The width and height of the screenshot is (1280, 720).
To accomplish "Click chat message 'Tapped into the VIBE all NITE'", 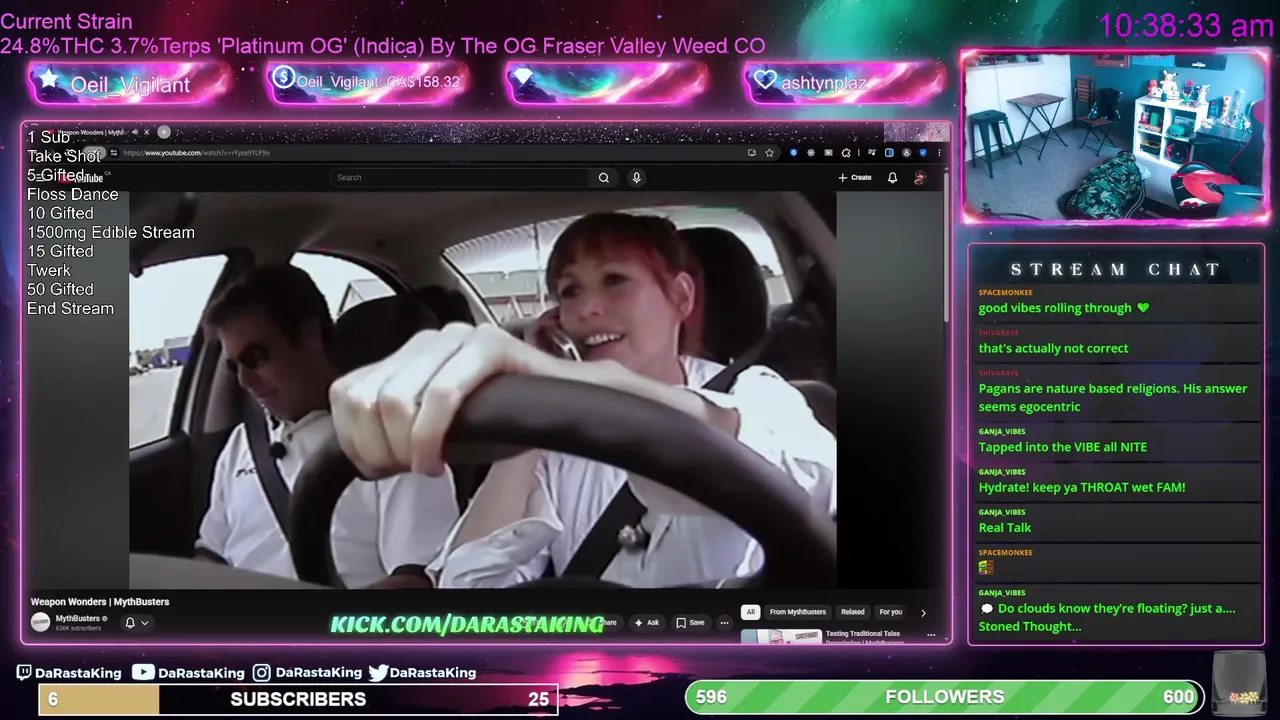I will tap(1062, 447).
